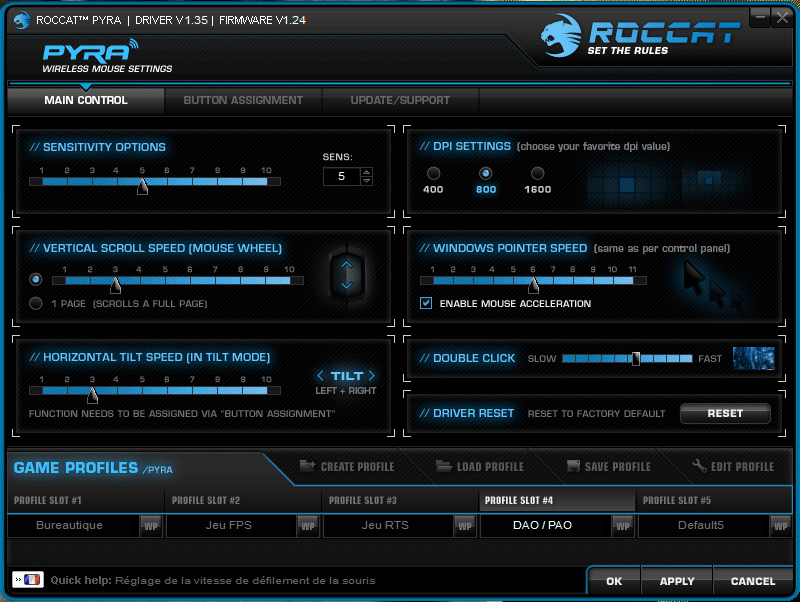Screen dimensions: 800x602
Task: Increase the SENS value with the up arrow
Action: [367, 172]
